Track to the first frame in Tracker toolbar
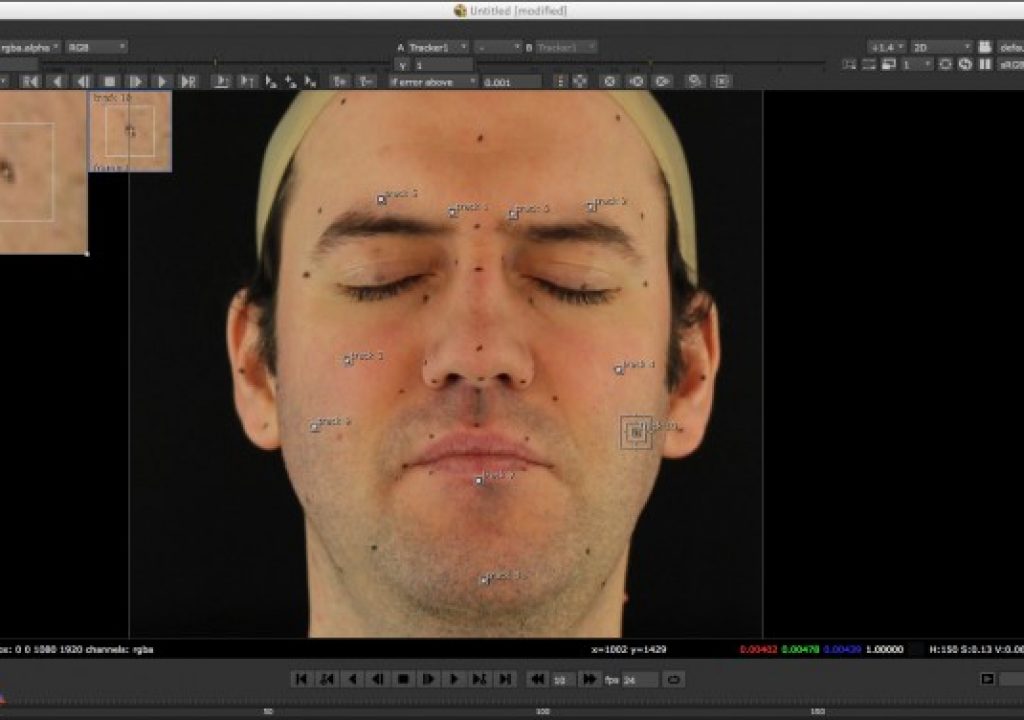This screenshot has width=1024, height=720. click(30, 82)
